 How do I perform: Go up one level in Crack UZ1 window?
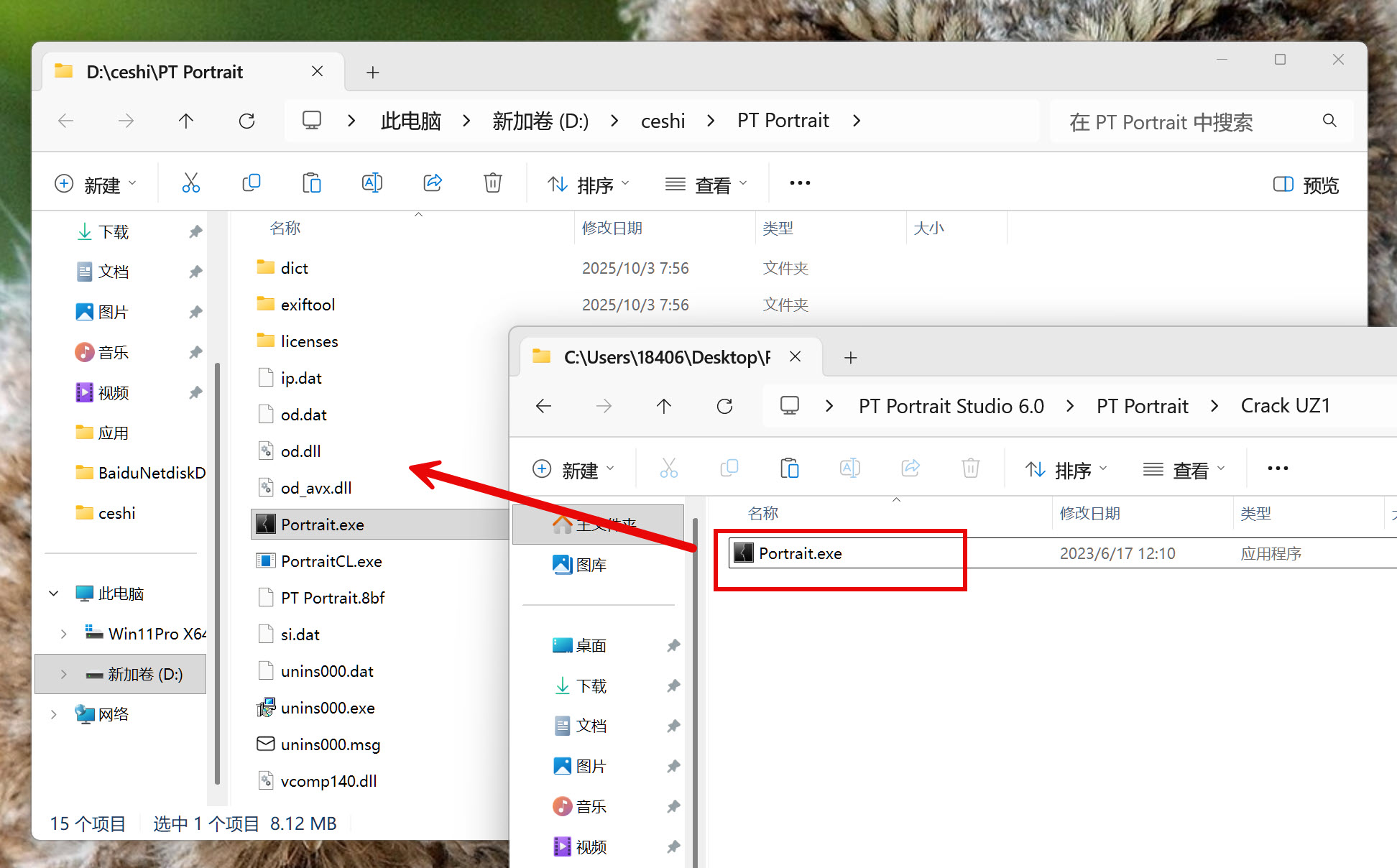pos(663,406)
